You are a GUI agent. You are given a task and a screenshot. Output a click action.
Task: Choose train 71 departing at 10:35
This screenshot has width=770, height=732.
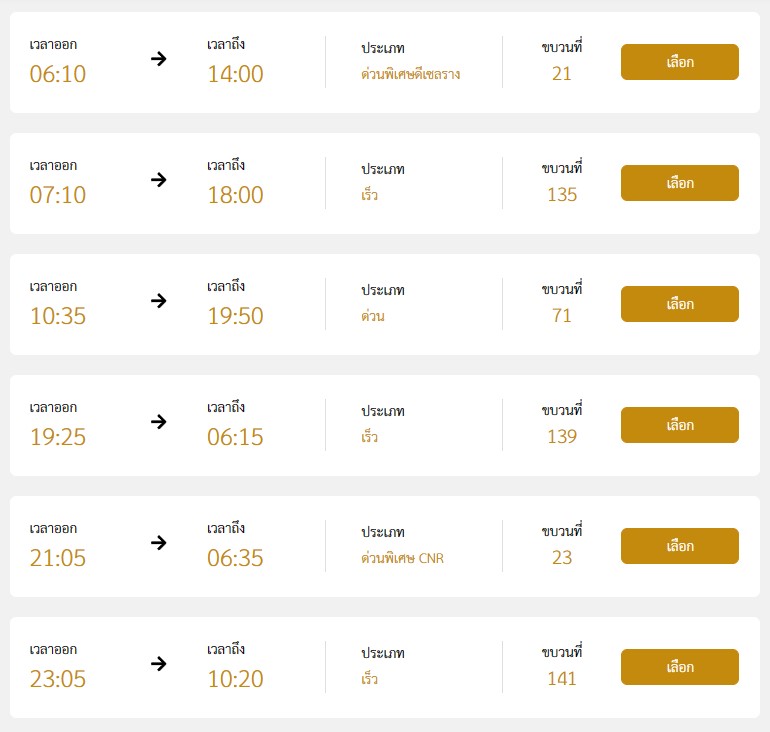point(680,304)
